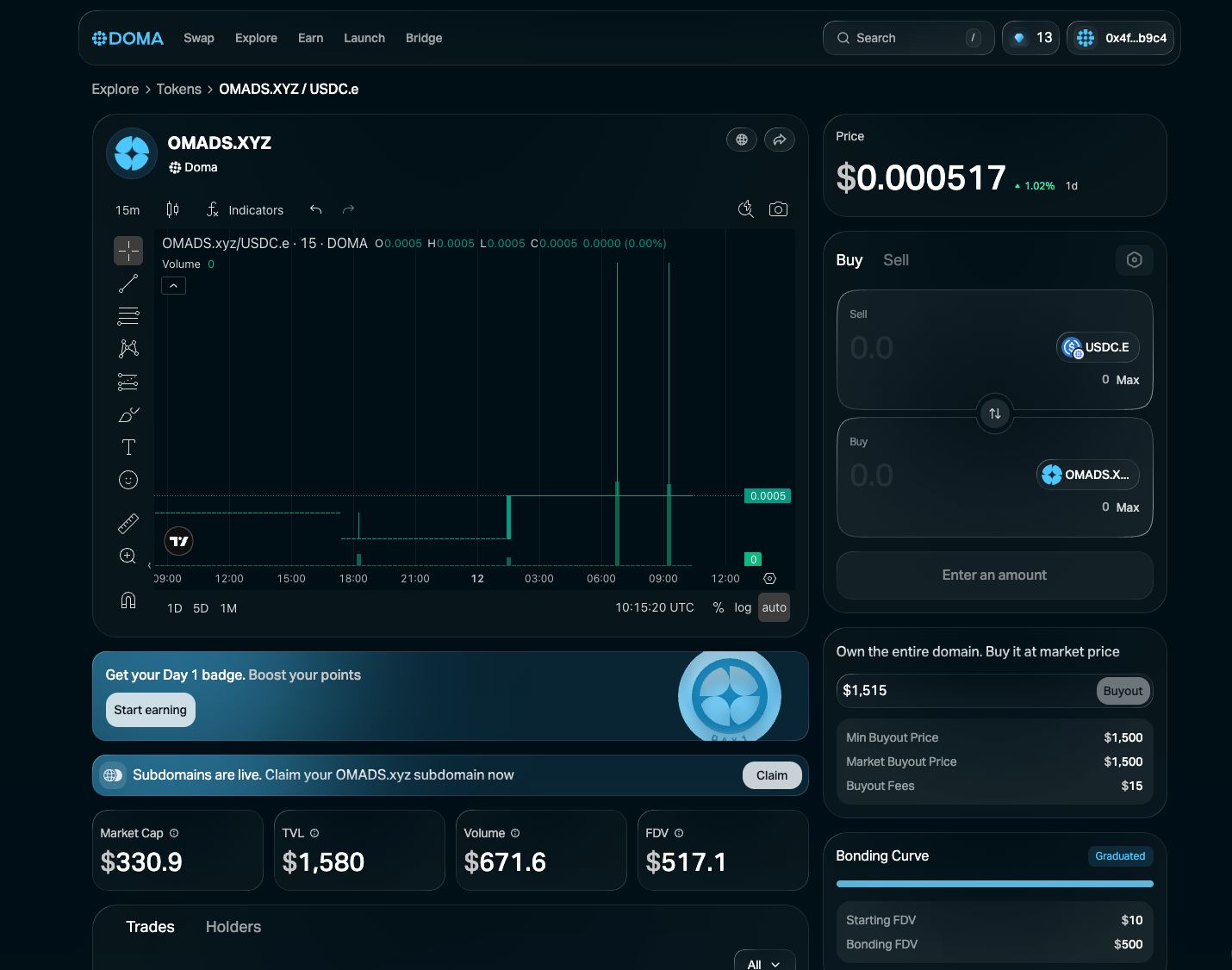Open the emoji icons tool
The width and height of the screenshot is (1232, 970).
click(x=128, y=480)
